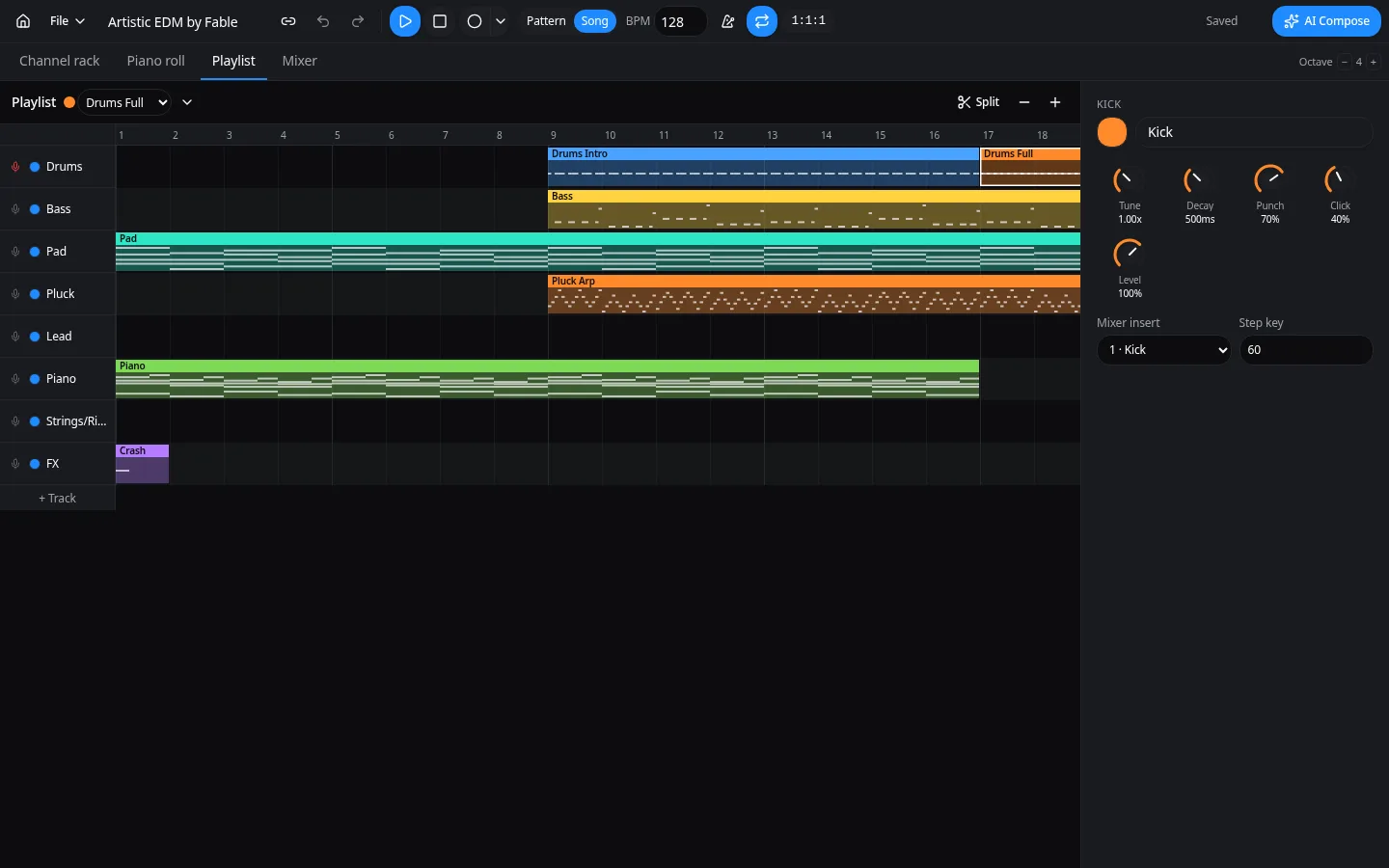
Task: Redo the last action
Action: 358,21
